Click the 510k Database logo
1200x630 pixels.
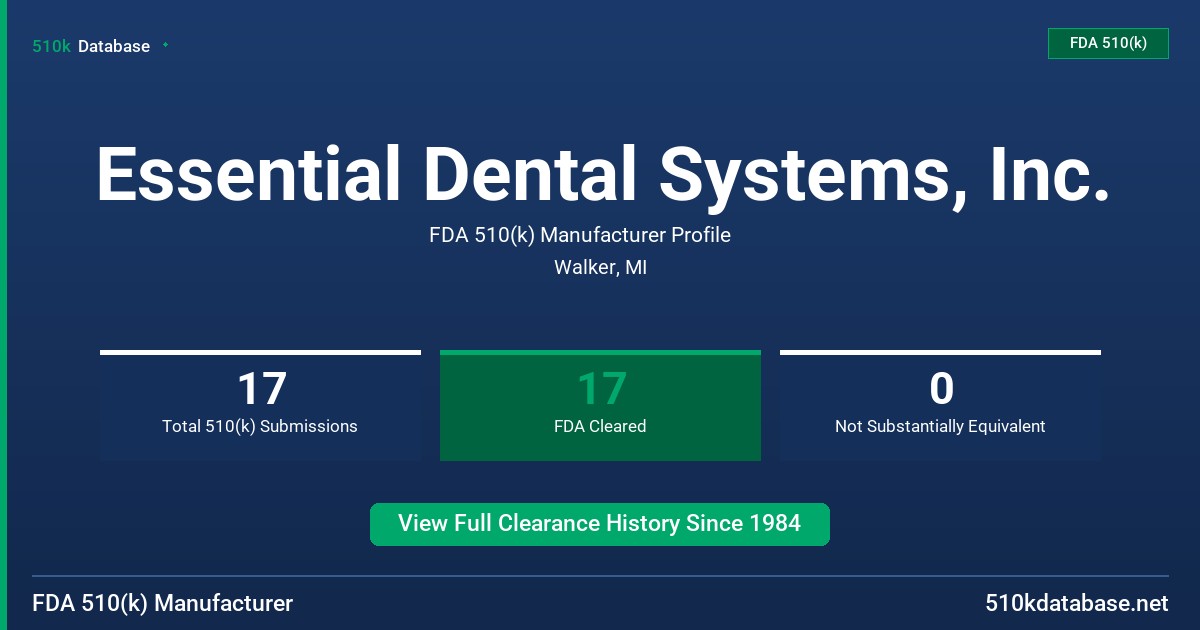[x=91, y=46]
